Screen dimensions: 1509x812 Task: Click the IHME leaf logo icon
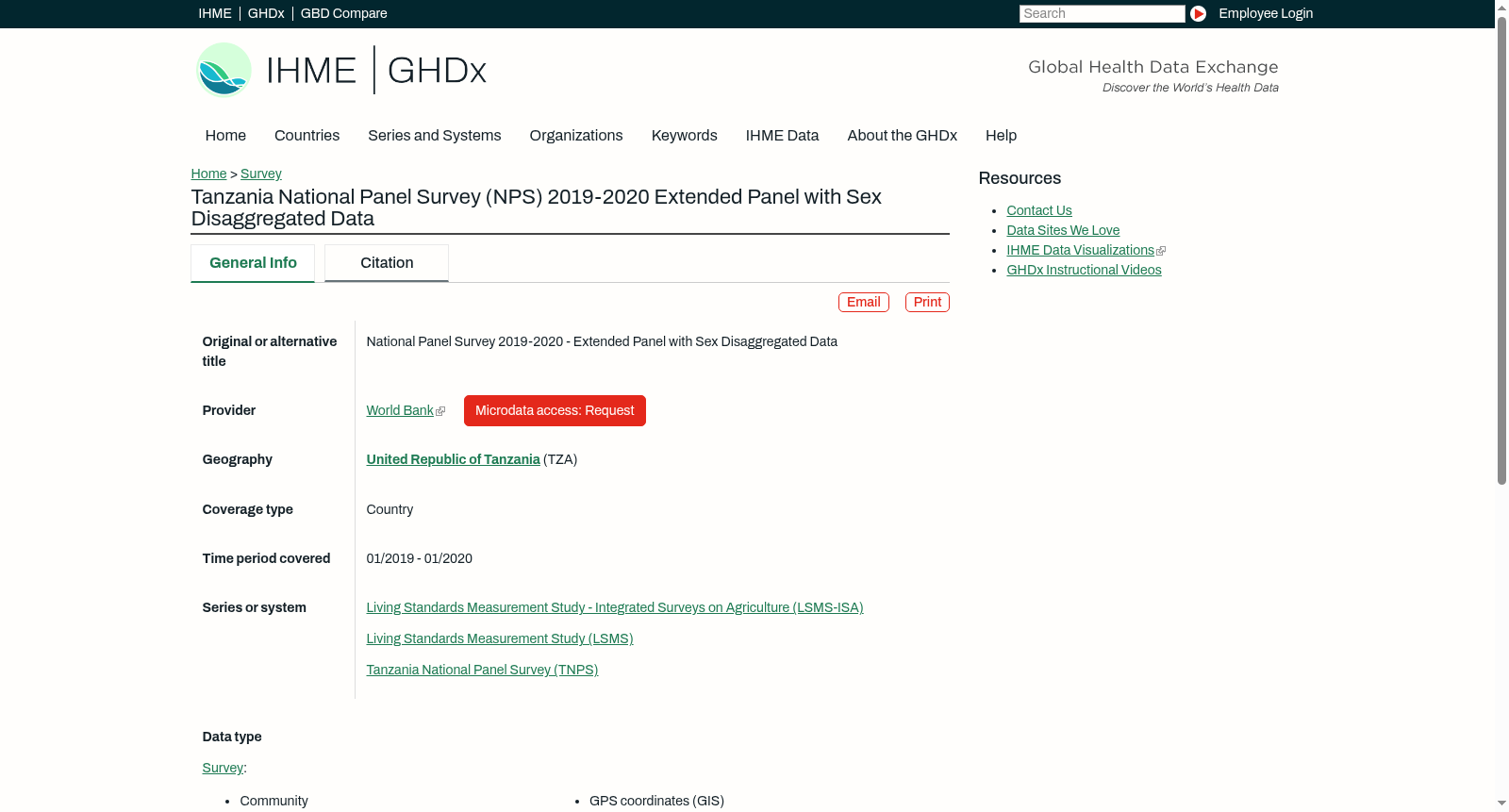point(224,70)
